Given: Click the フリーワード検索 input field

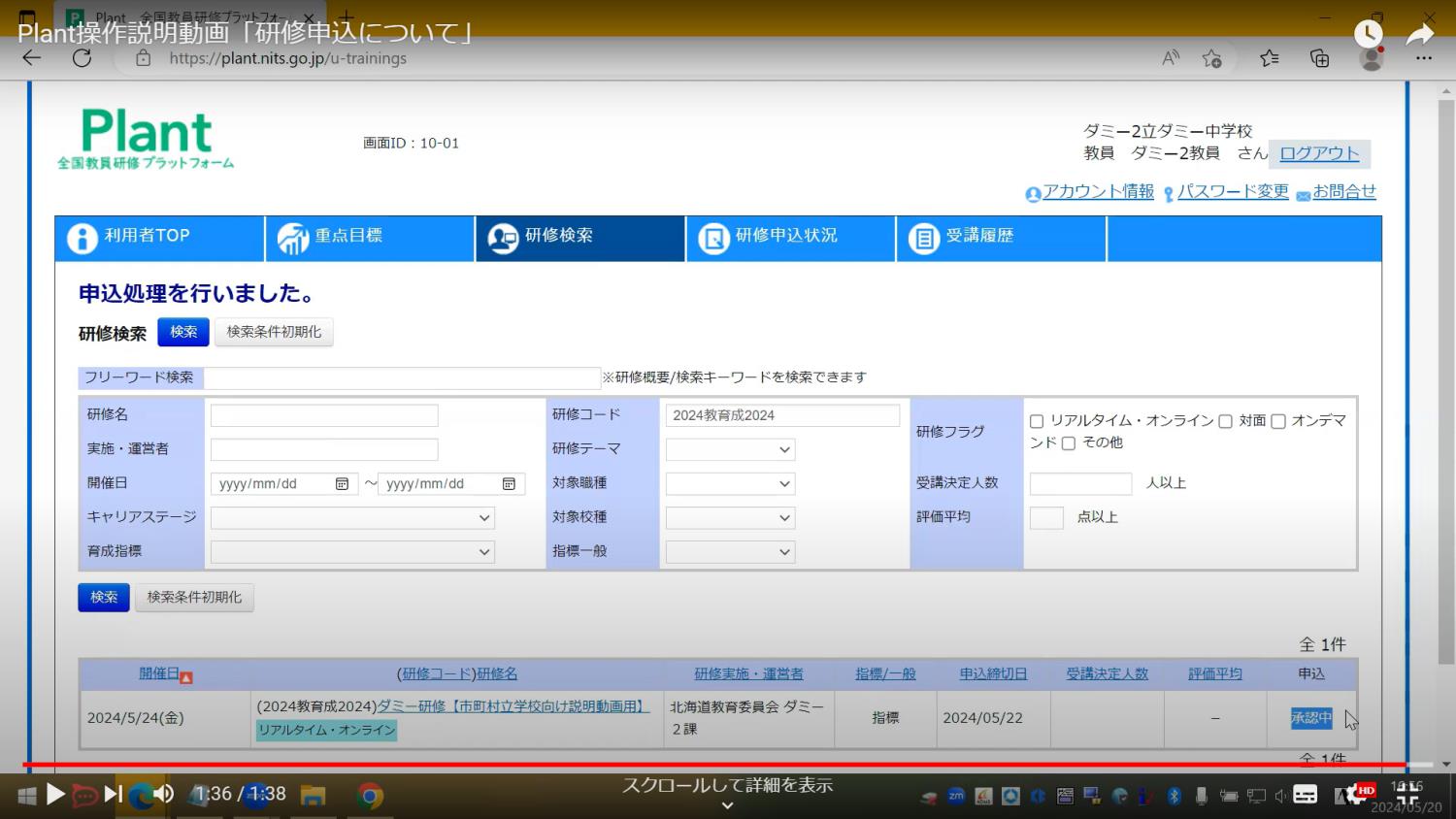Looking at the screenshot, I should click(403, 377).
